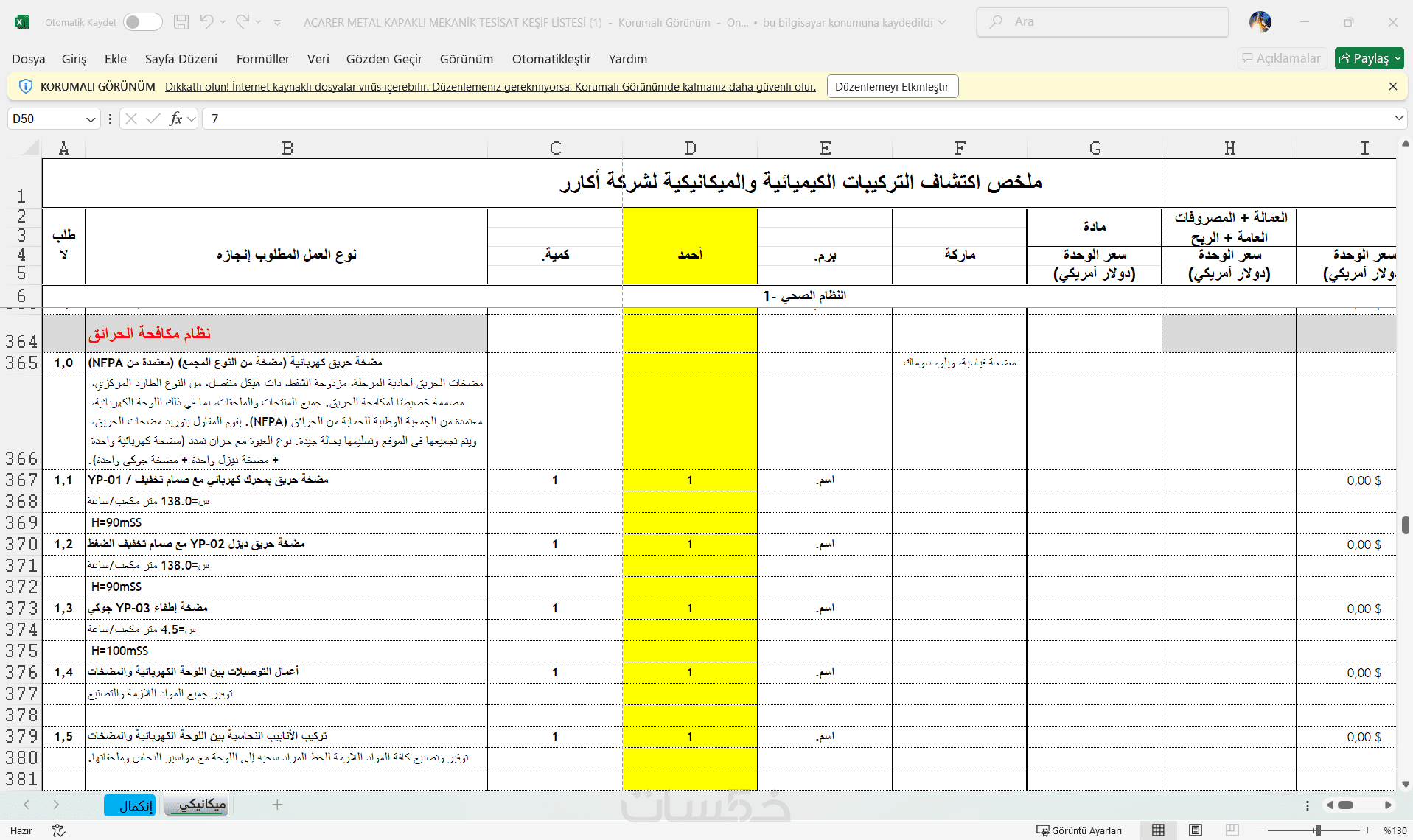Click the formula bar input showing 7
Screen dimensions: 1413x840
click(x=796, y=119)
